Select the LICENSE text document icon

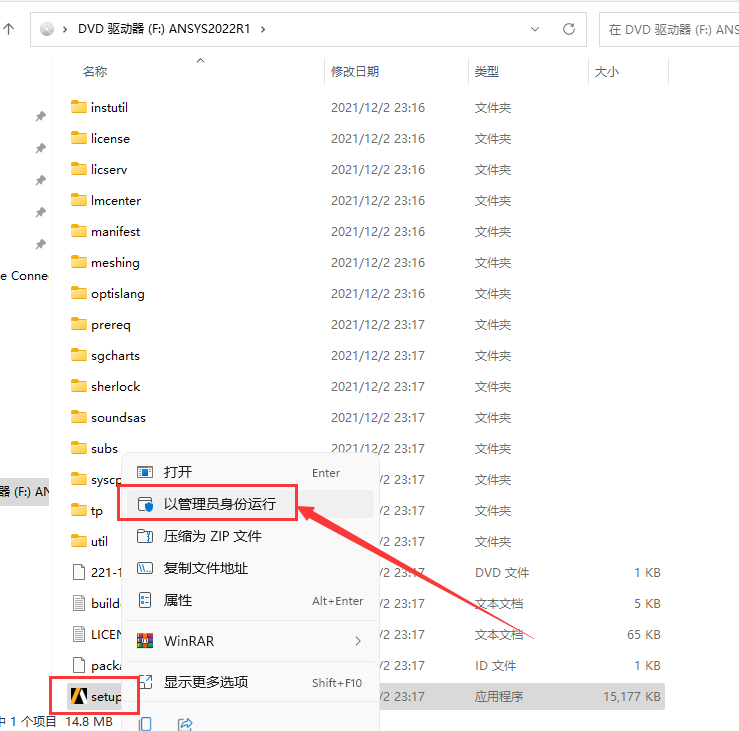pyautogui.click(x=79, y=634)
